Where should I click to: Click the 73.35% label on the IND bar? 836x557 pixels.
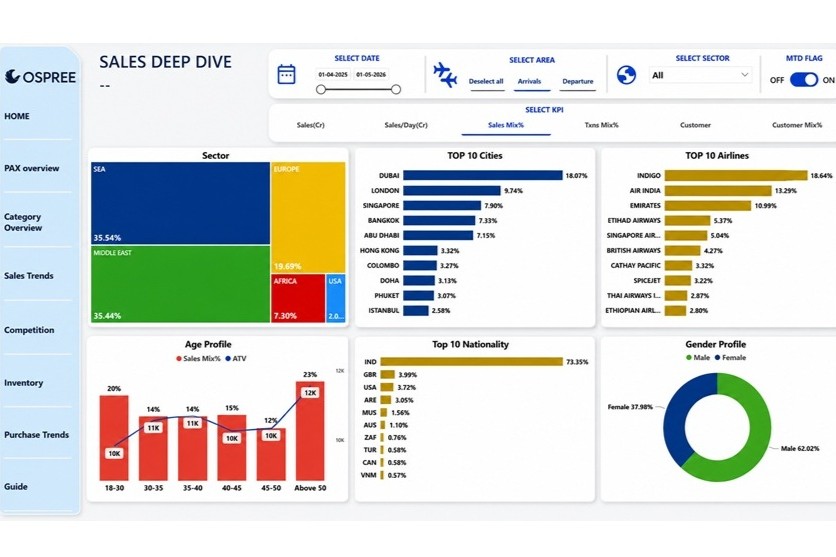577,362
